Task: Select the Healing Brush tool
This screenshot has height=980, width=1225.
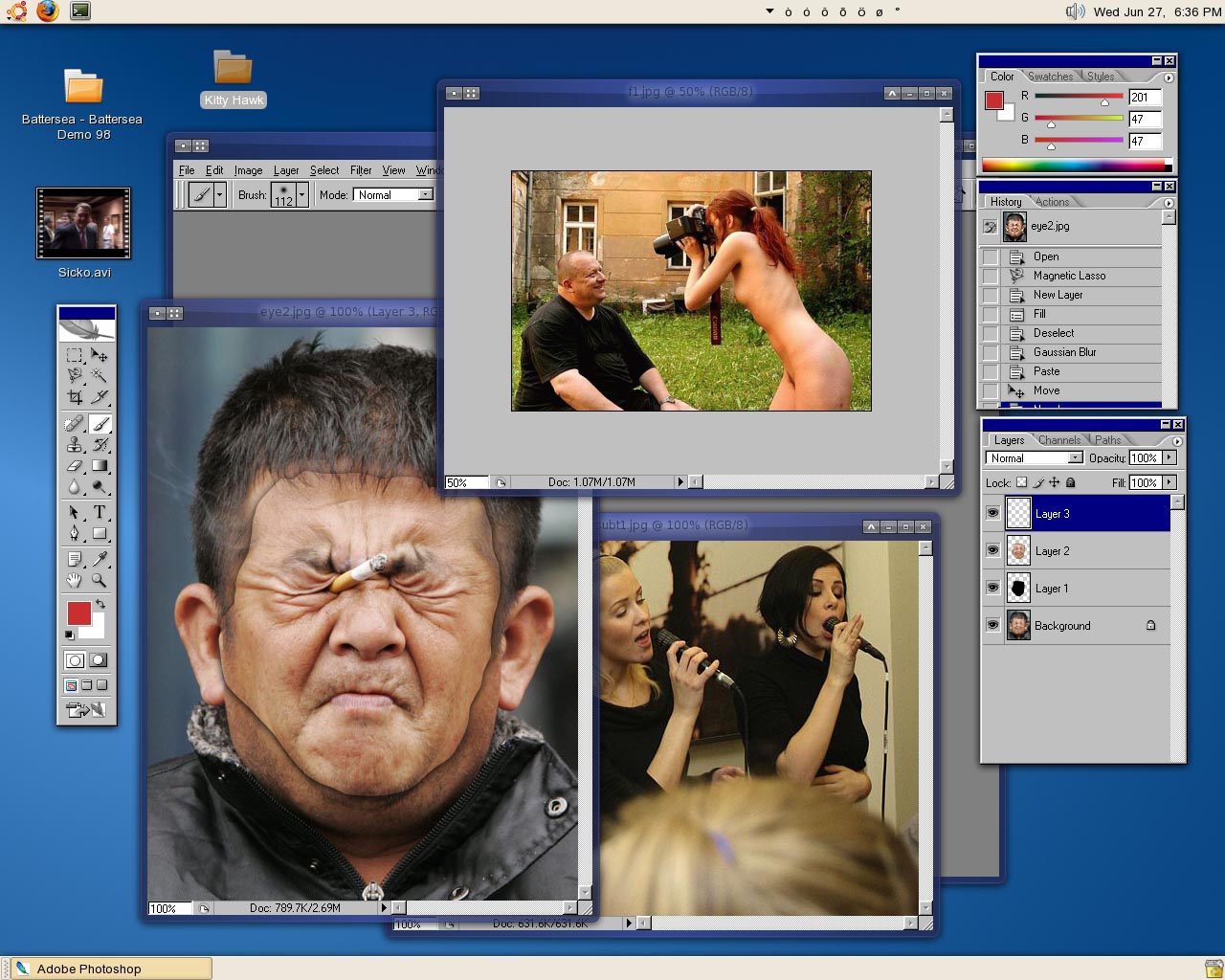Action: point(75,424)
